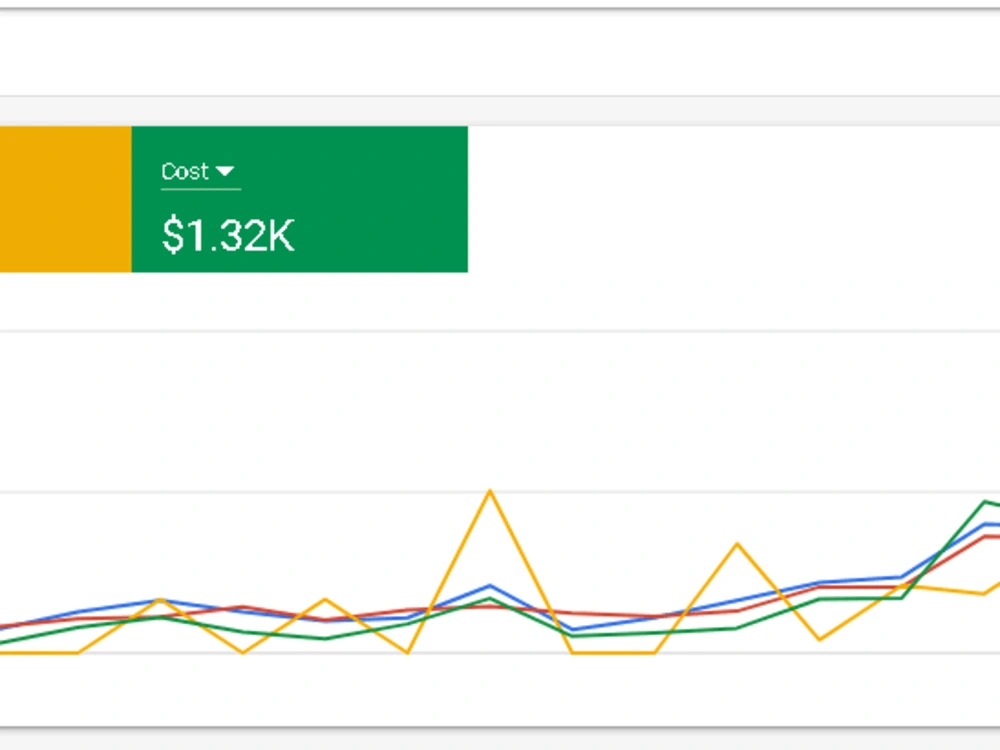The image size is (1000, 750).
Task: Click the $1.32K cost value
Action: tap(228, 235)
